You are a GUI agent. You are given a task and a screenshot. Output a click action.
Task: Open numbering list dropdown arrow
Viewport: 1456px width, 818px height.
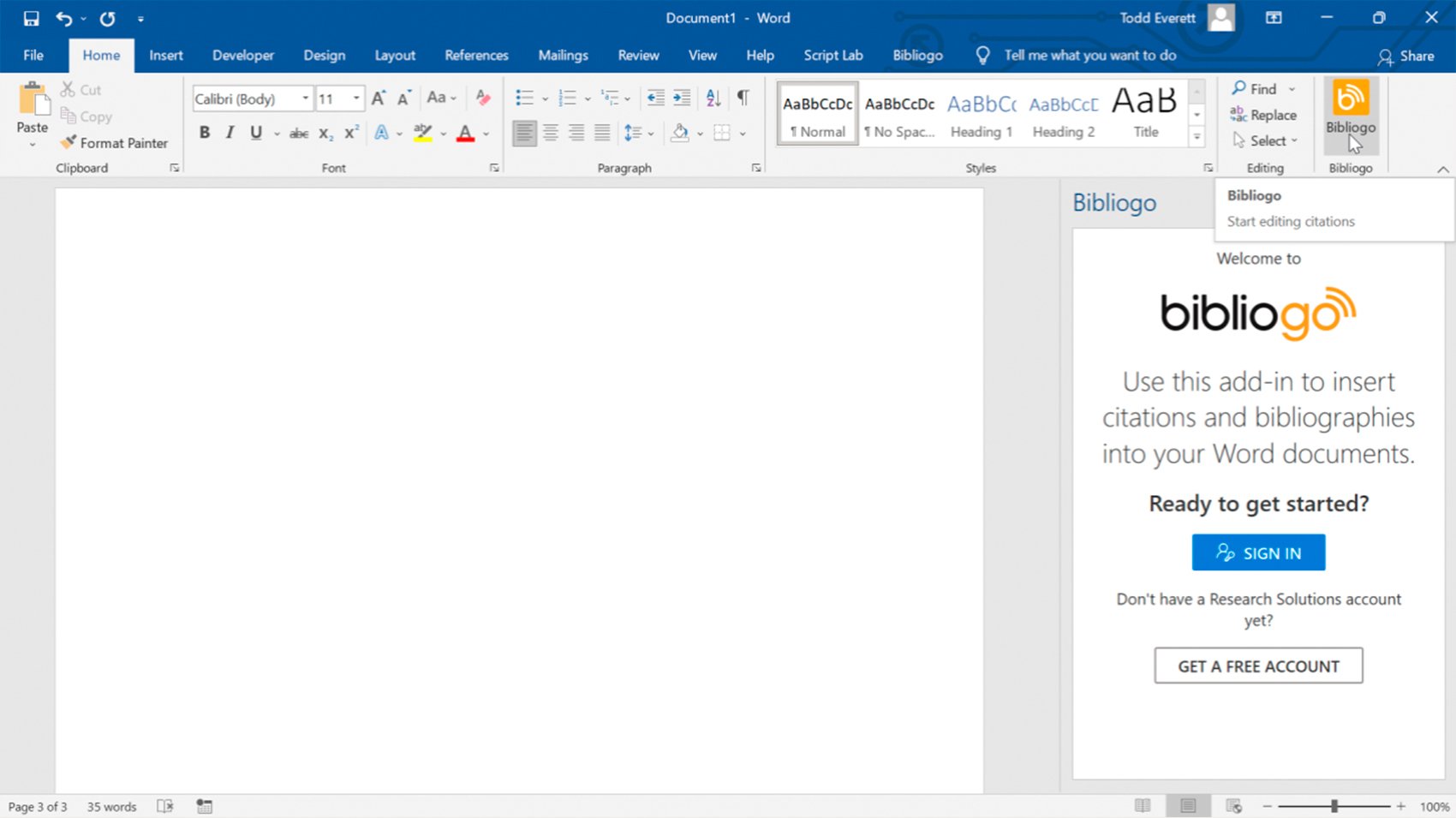588,99
